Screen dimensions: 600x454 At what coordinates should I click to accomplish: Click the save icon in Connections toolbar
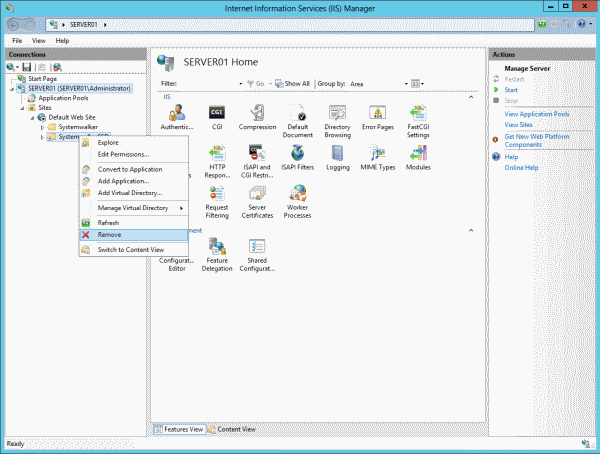pyautogui.click(x=26, y=67)
